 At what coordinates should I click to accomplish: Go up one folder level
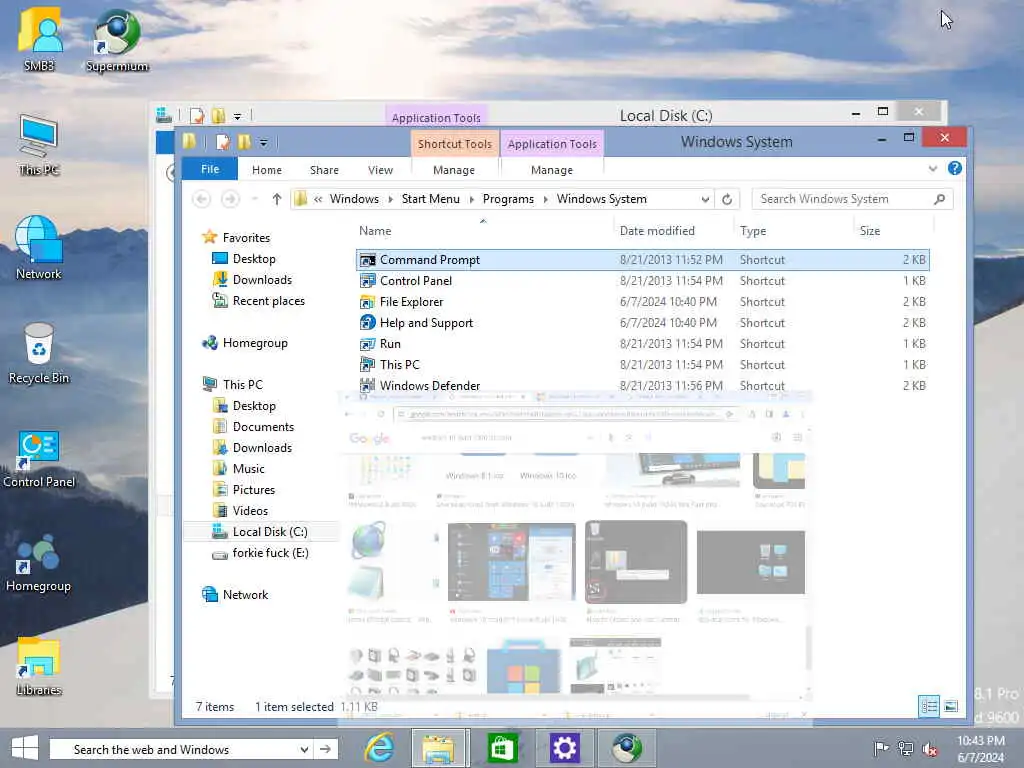pyautogui.click(x=277, y=199)
